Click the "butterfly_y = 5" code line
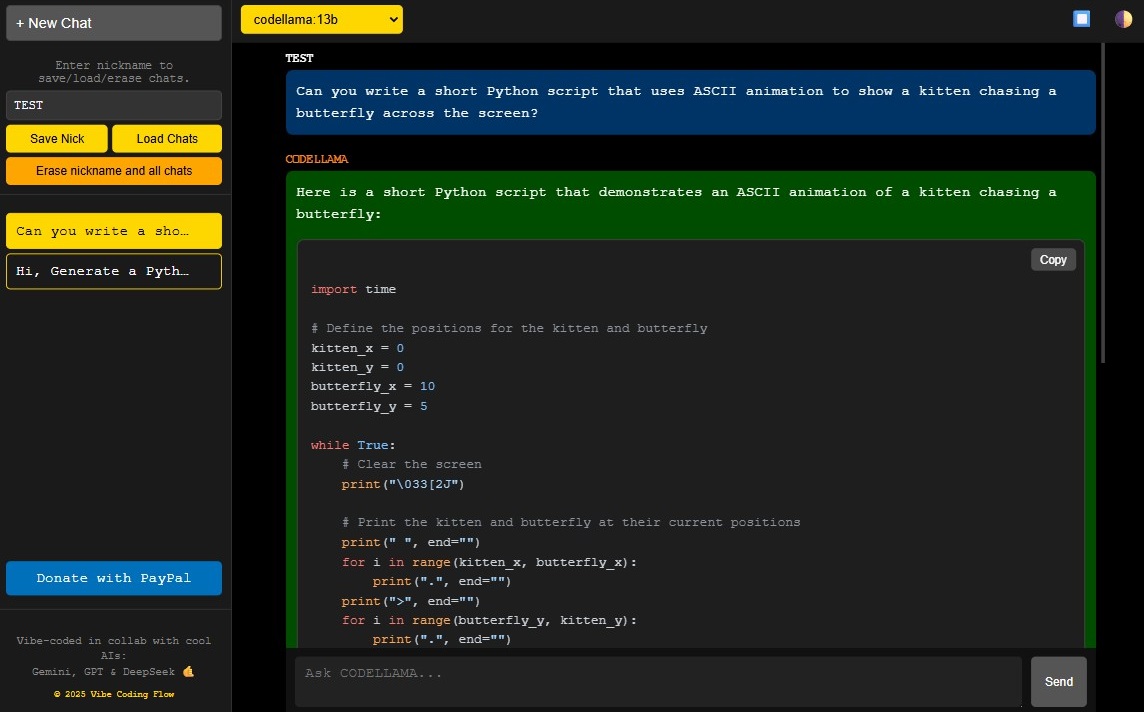Image resolution: width=1144 pixels, height=712 pixels. (369, 406)
